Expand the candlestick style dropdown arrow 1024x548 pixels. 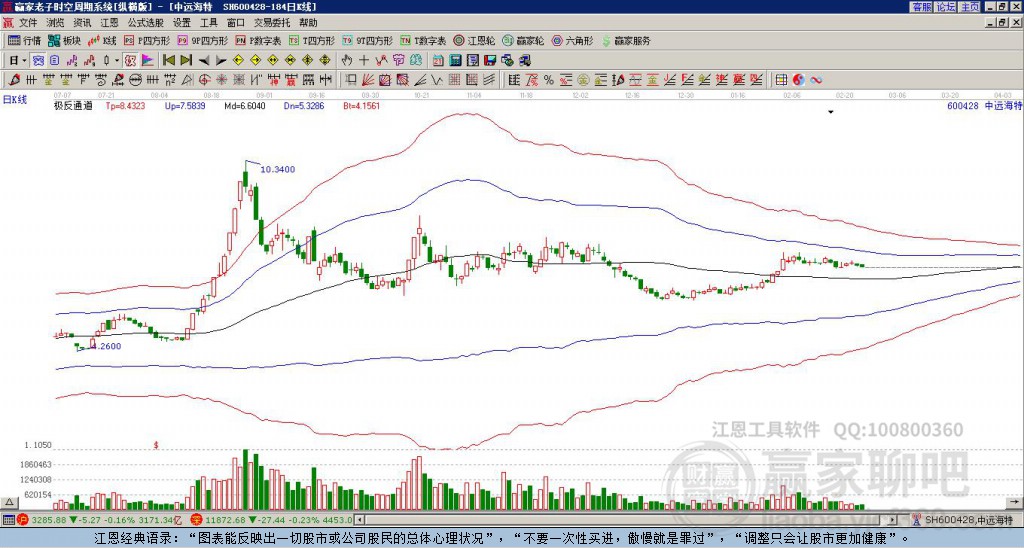pyautogui.click(x=117, y=60)
